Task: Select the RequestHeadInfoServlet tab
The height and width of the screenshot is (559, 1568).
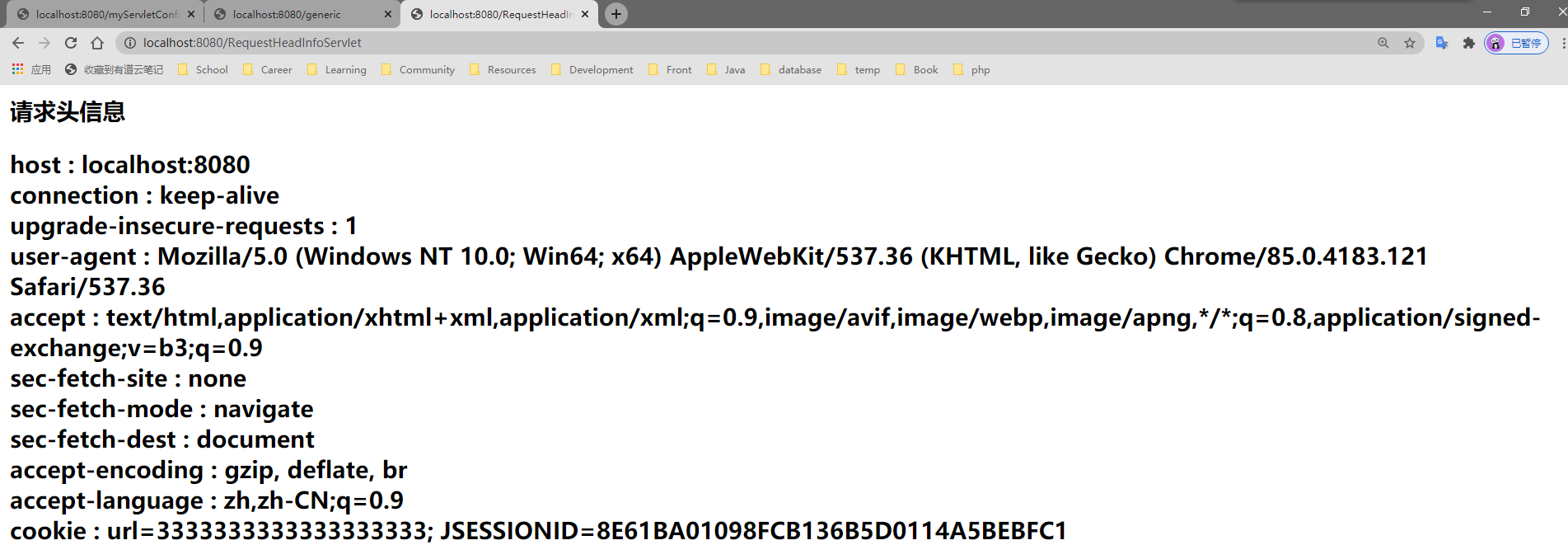Action: pos(499,14)
